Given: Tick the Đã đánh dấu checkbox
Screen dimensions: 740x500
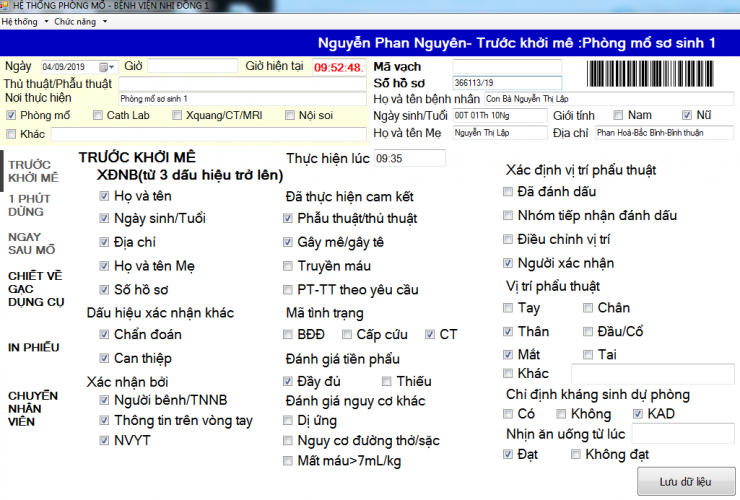Looking at the screenshot, I should click(508, 192).
